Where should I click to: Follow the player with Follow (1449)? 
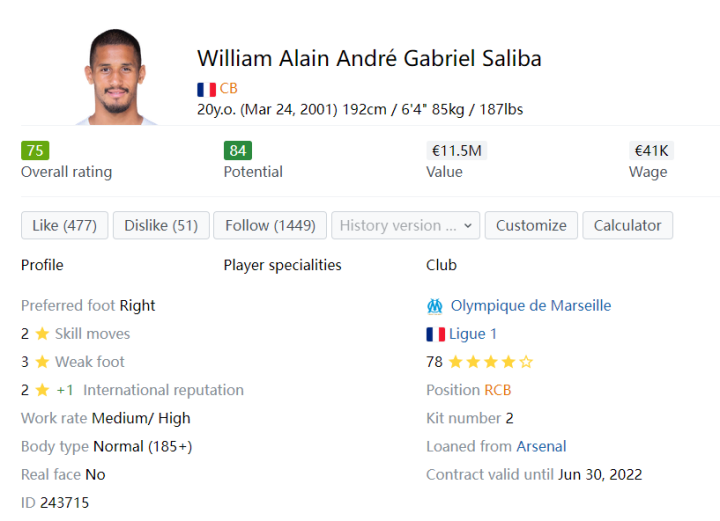point(270,225)
